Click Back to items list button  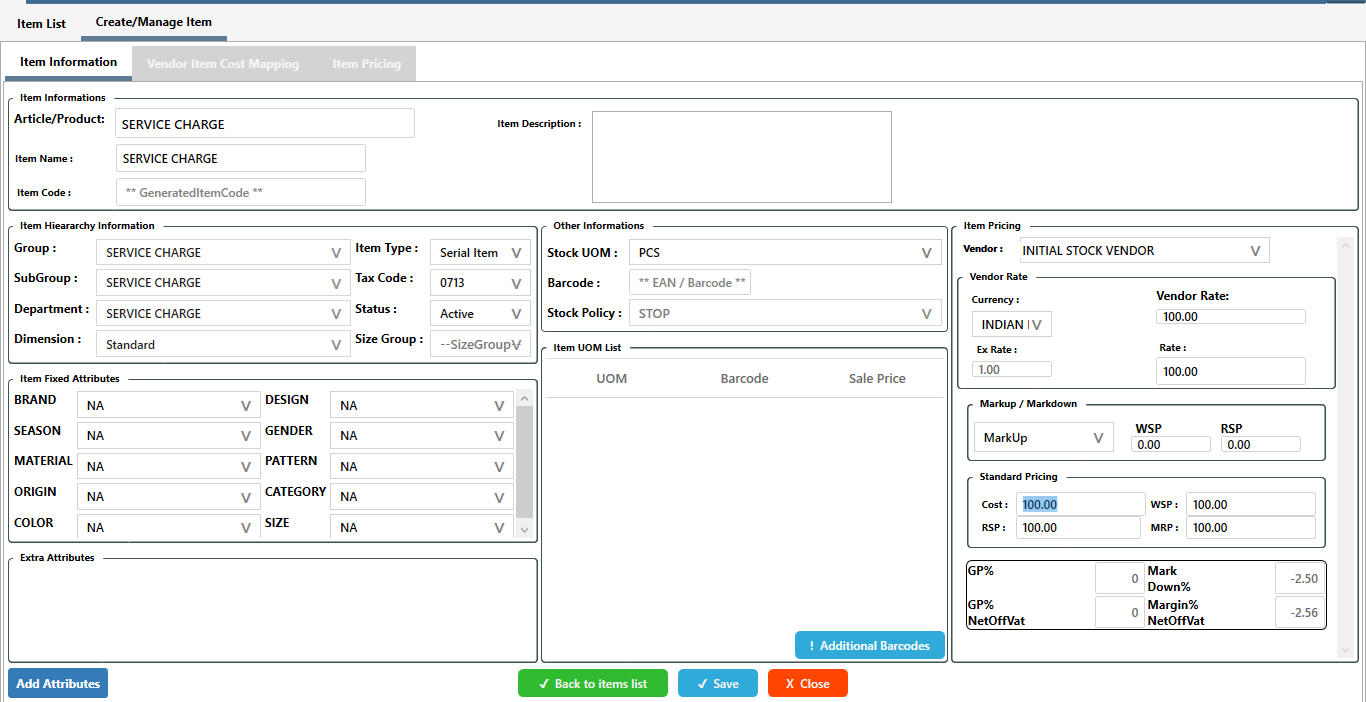592,683
